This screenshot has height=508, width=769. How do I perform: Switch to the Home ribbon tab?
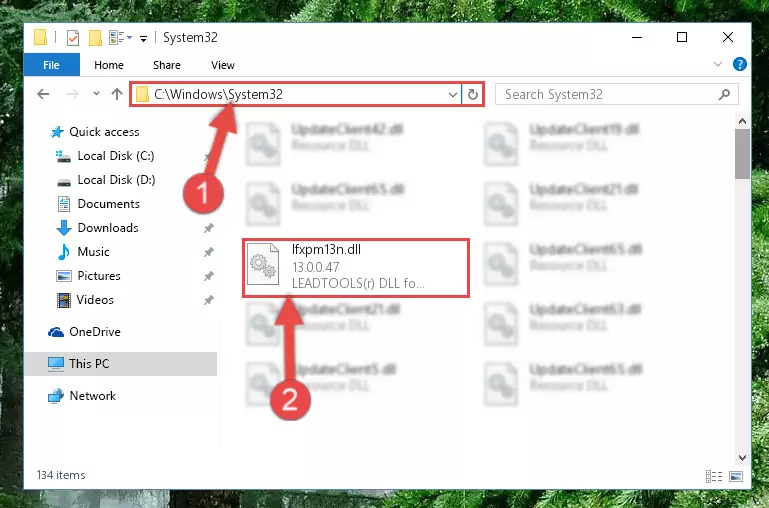pyautogui.click(x=109, y=65)
